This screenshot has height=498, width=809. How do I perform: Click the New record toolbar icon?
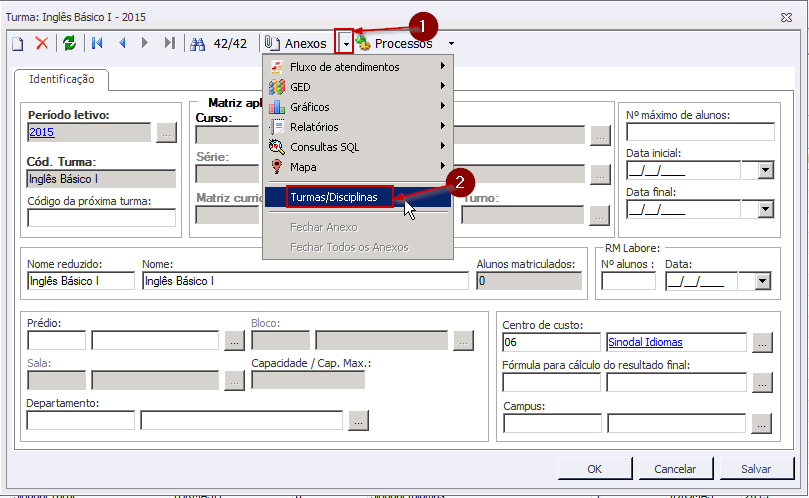pyautogui.click(x=17, y=43)
